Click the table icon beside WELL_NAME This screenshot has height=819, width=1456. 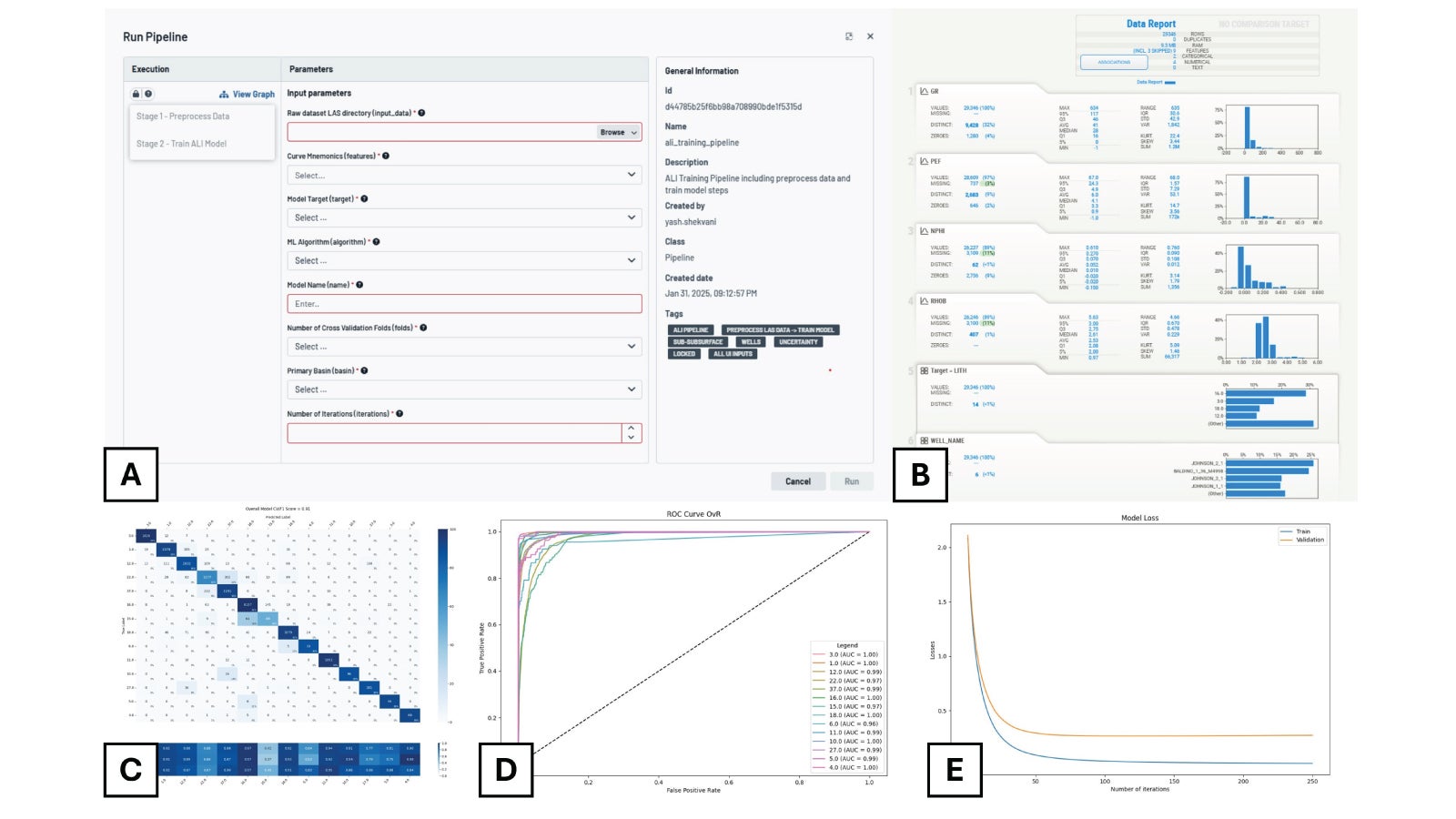925,441
